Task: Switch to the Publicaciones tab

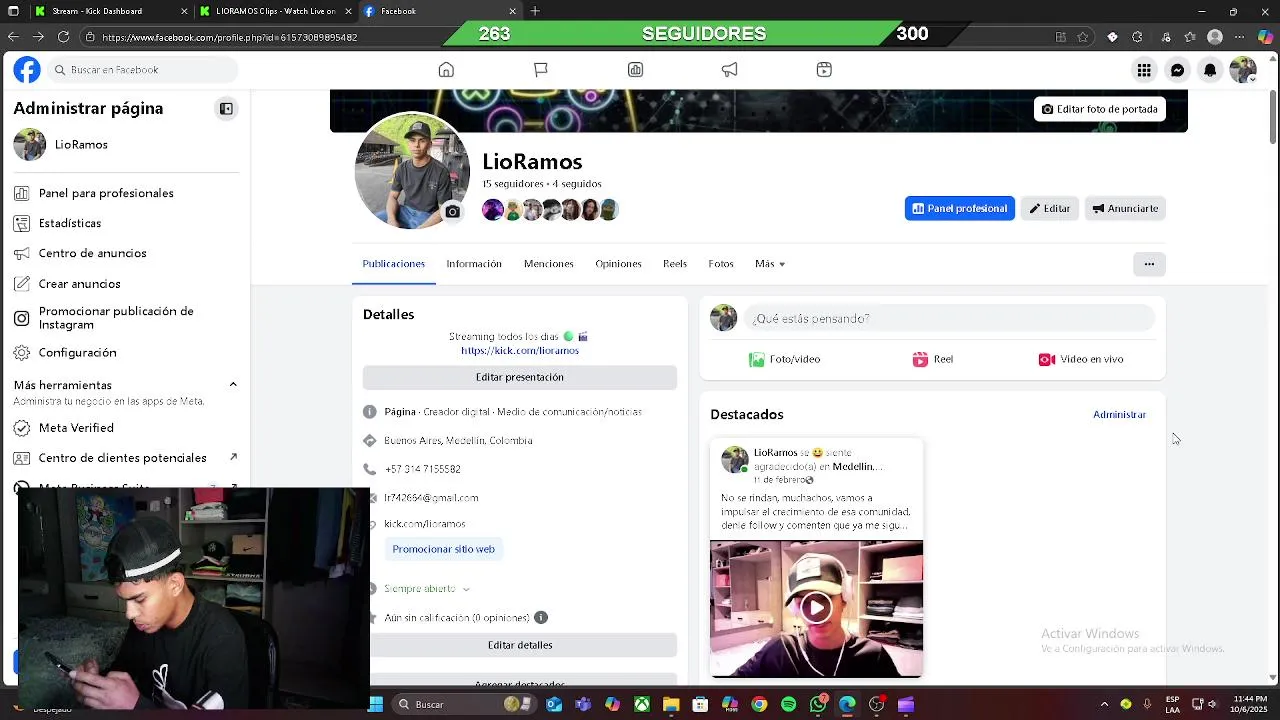Action: point(394,264)
